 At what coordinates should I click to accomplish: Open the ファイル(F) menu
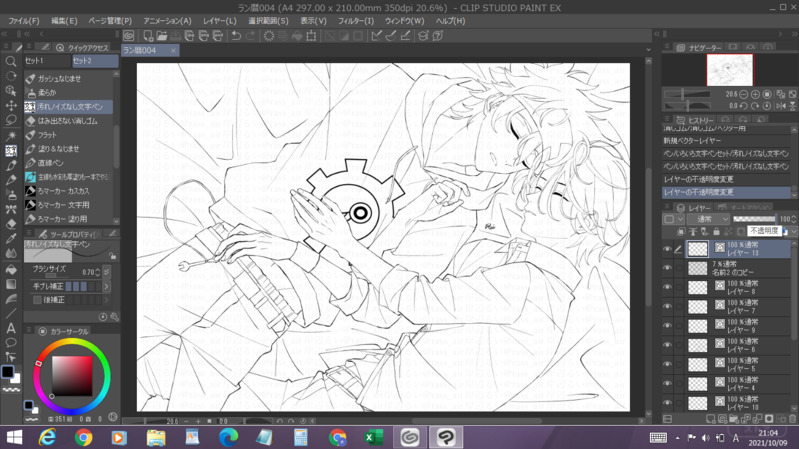[x=23, y=21]
